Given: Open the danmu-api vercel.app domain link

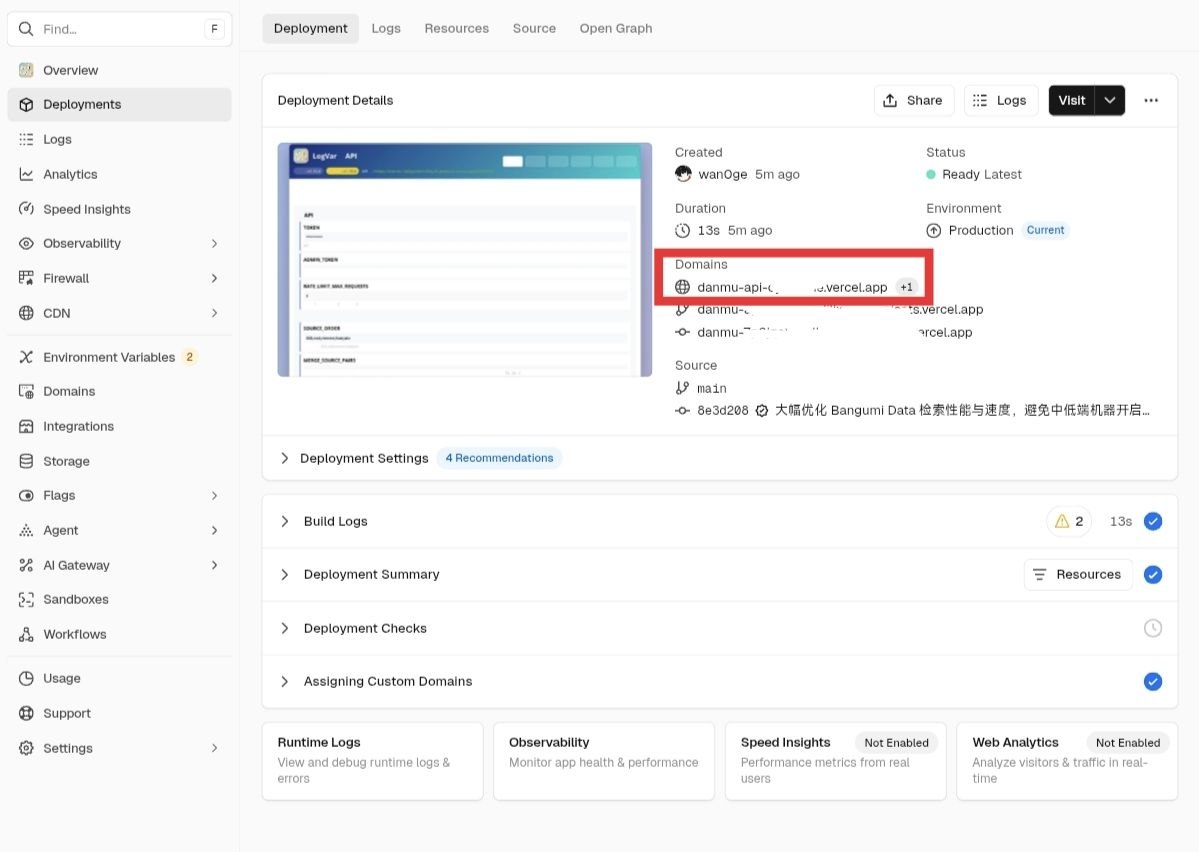Looking at the screenshot, I should click(792, 288).
